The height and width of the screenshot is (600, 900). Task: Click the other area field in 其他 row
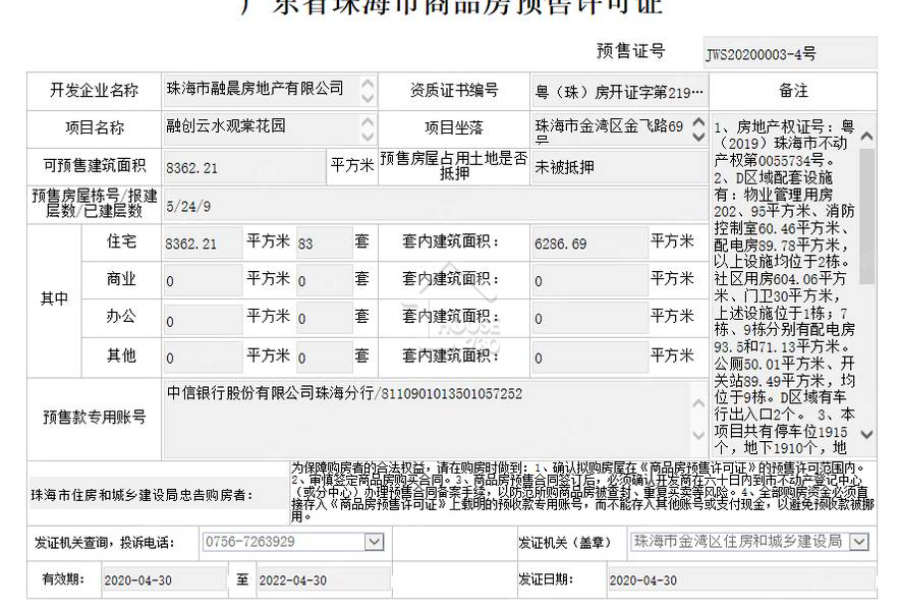pyautogui.click(x=203, y=358)
